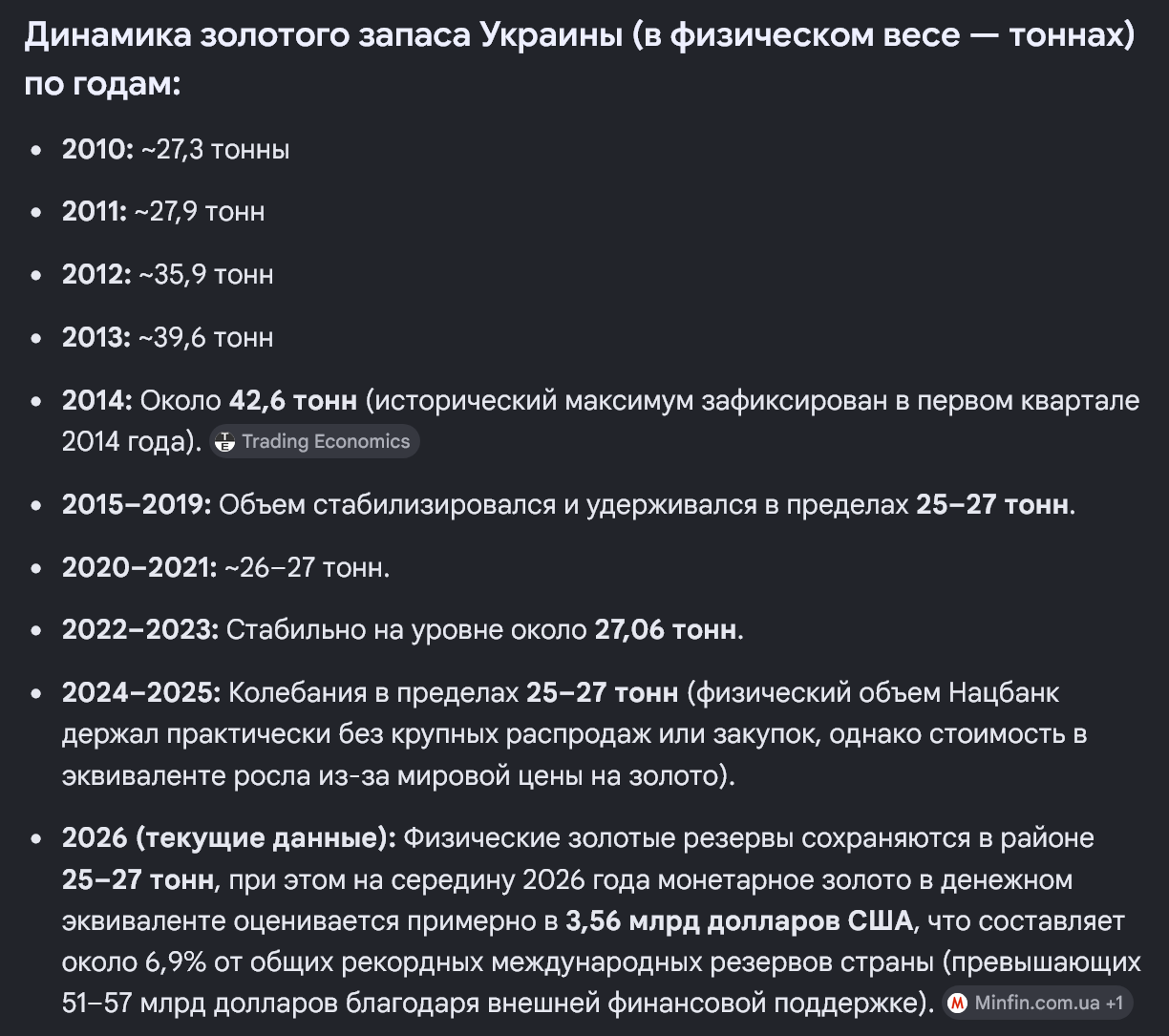Click the "2026 (текущие данные):" label

coord(229,839)
